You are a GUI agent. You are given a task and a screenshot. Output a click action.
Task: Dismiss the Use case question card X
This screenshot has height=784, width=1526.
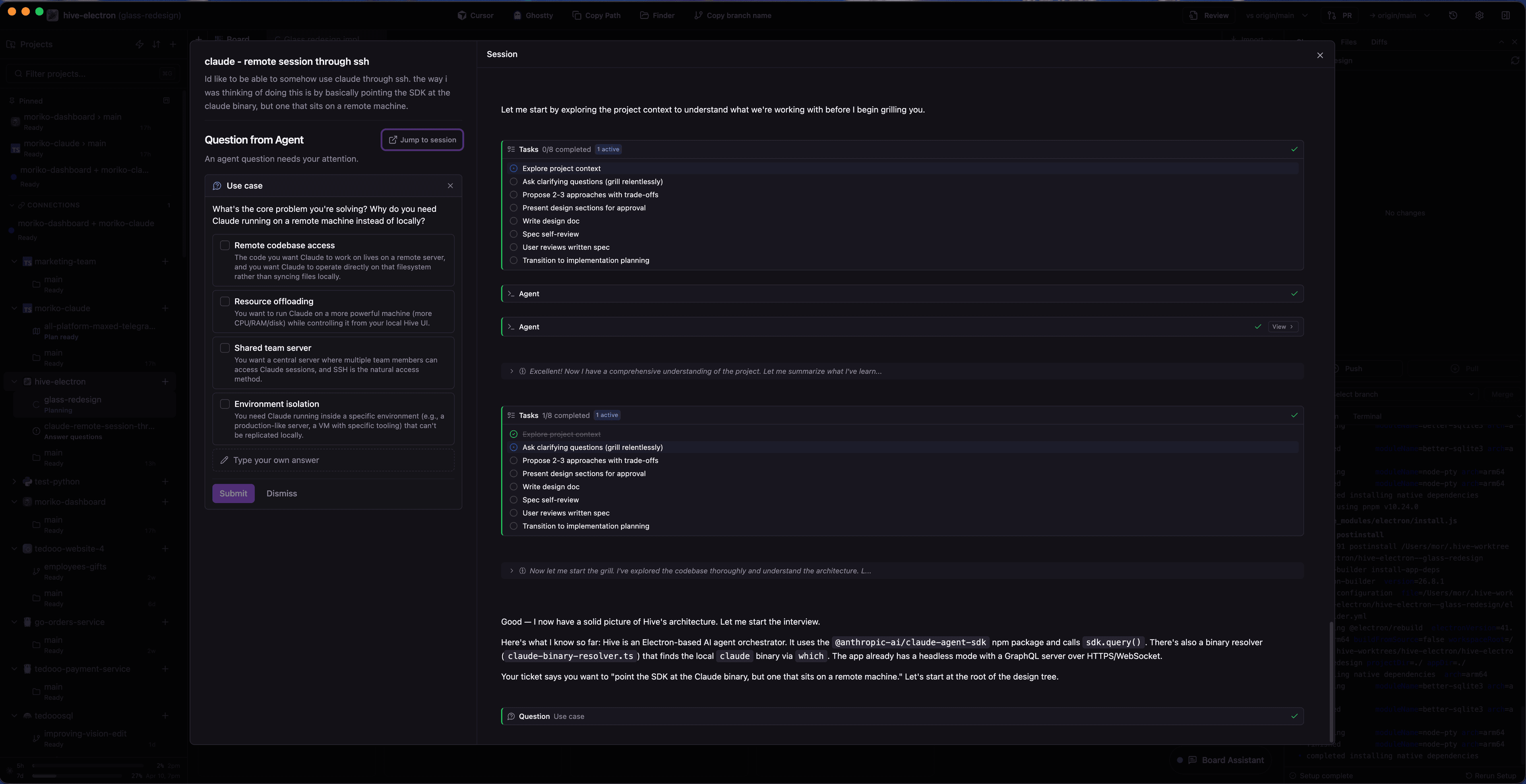450,186
